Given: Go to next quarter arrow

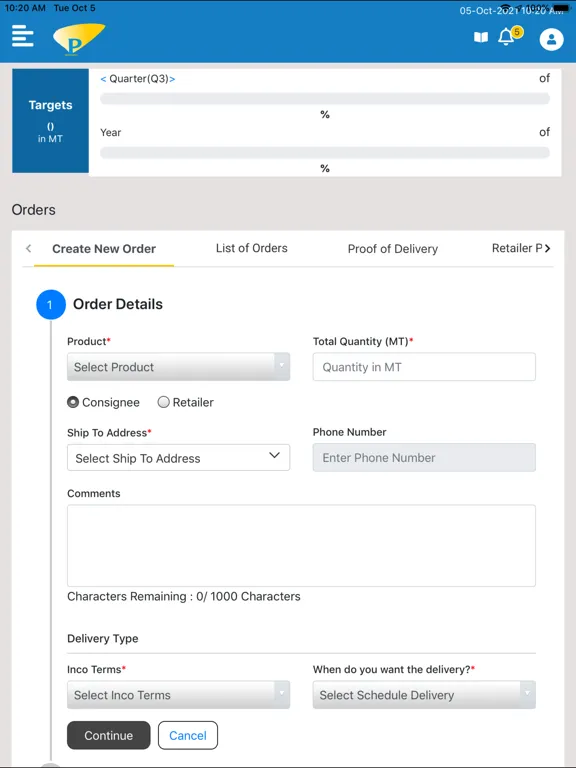Looking at the screenshot, I should [172, 79].
